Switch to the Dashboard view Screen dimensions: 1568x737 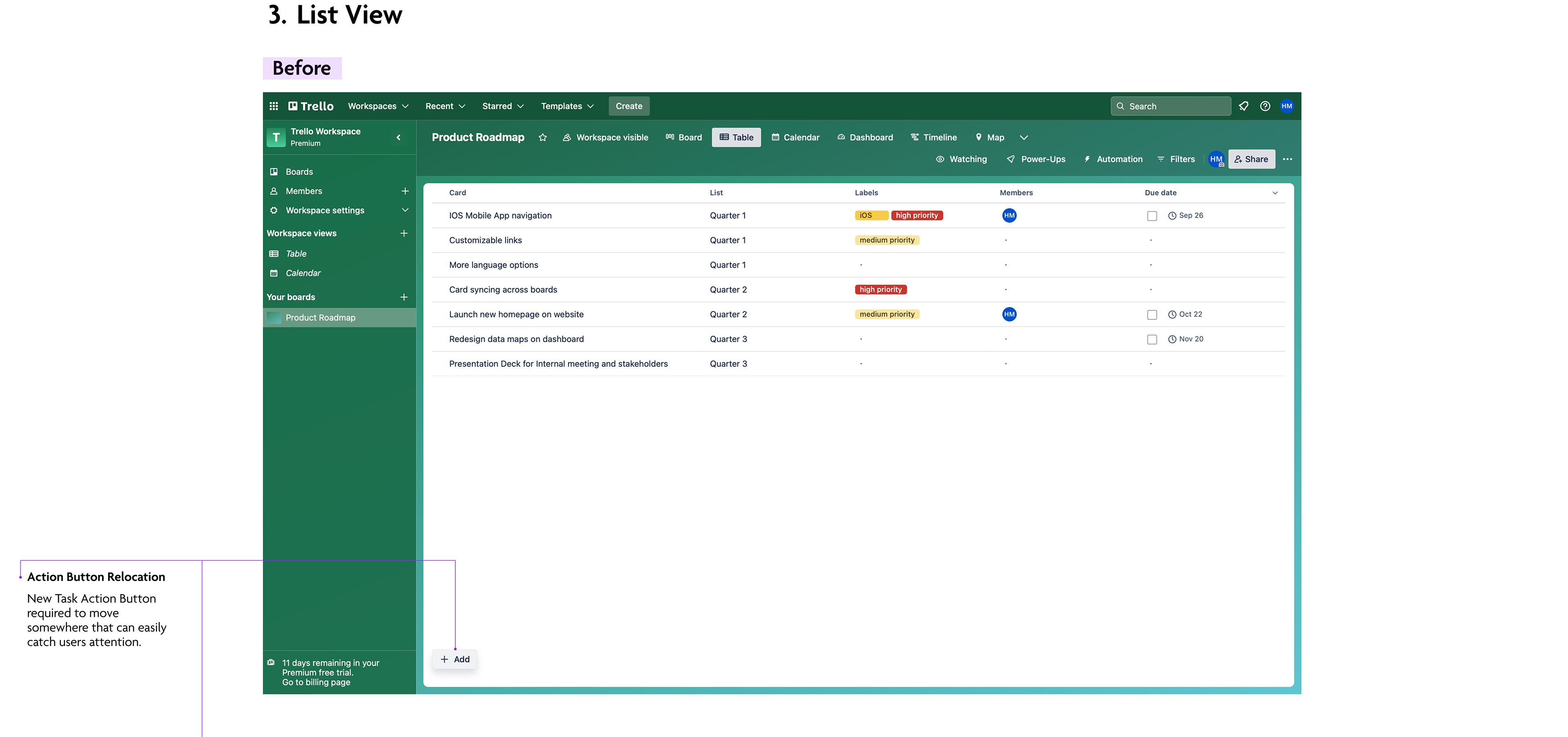click(865, 138)
